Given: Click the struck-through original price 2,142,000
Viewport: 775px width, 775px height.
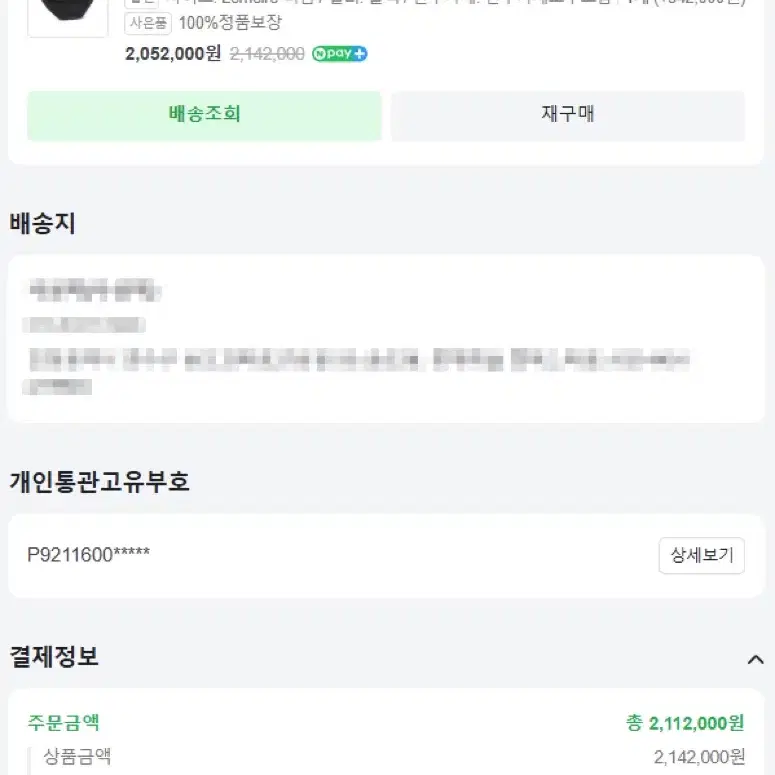Looking at the screenshot, I should tap(267, 54).
